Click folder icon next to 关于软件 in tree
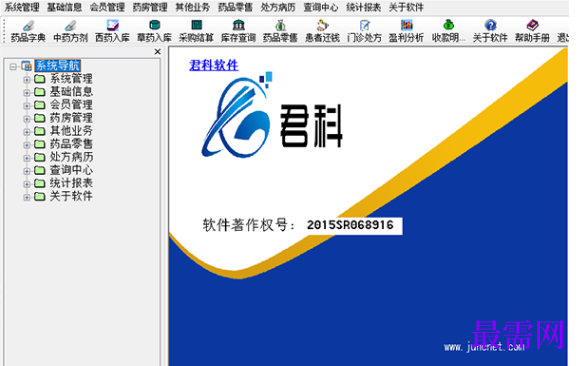Viewport: 583px width, 366px height. tap(39, 196)
